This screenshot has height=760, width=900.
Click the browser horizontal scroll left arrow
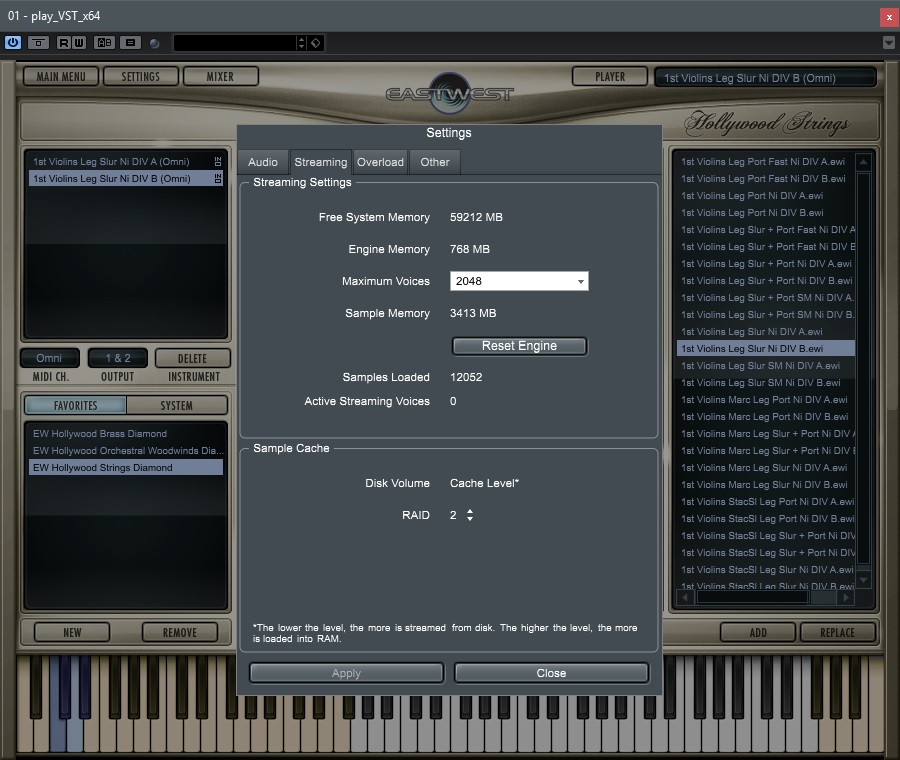click(684, 598)
